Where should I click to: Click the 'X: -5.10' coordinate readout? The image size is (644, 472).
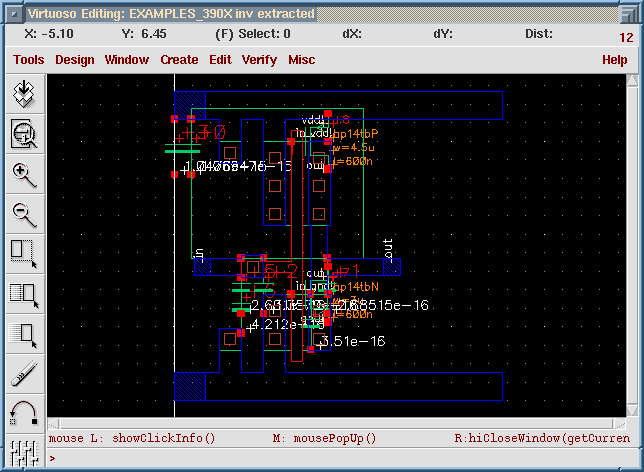49,34
